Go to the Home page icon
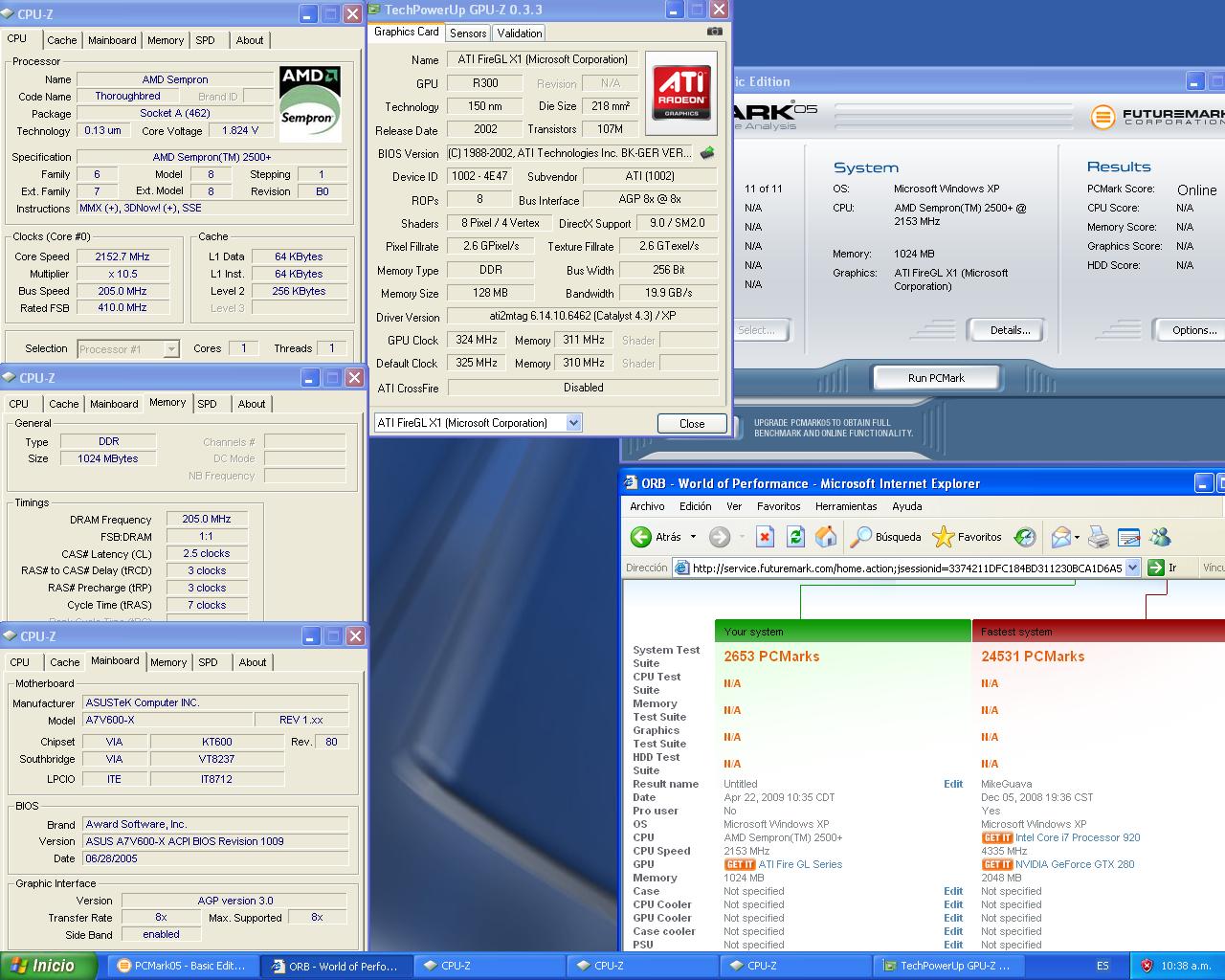 pyautogui.click(x=826, y=537)
